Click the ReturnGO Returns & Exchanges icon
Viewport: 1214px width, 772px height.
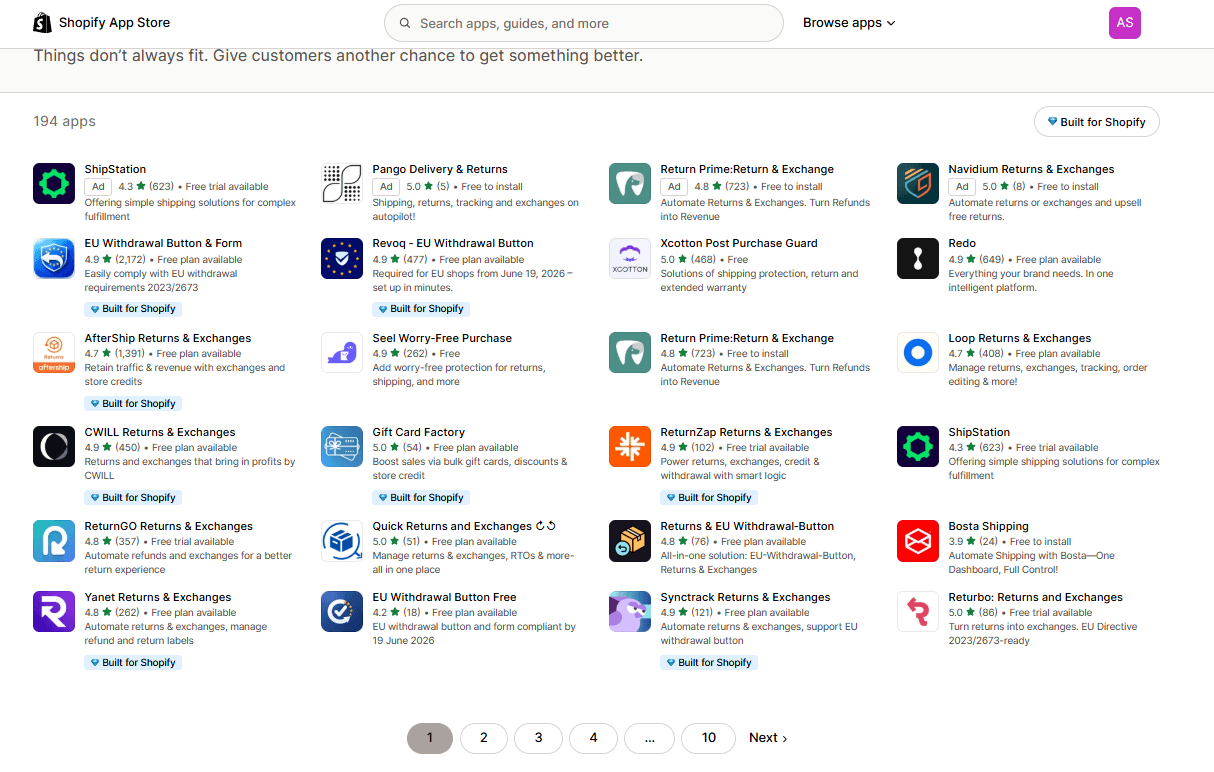tap(54, 541)
